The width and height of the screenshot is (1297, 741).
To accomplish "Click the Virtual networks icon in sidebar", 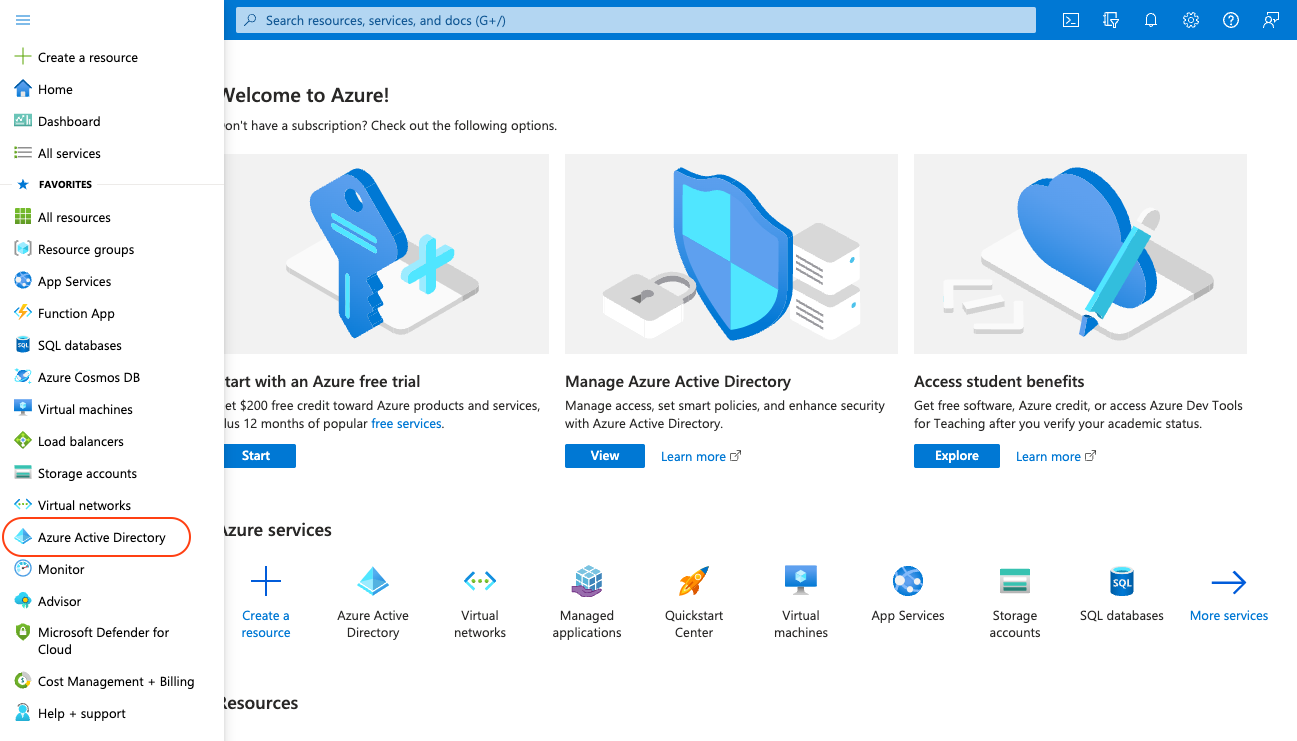I will pyautogui.click(x=23, y=505).
